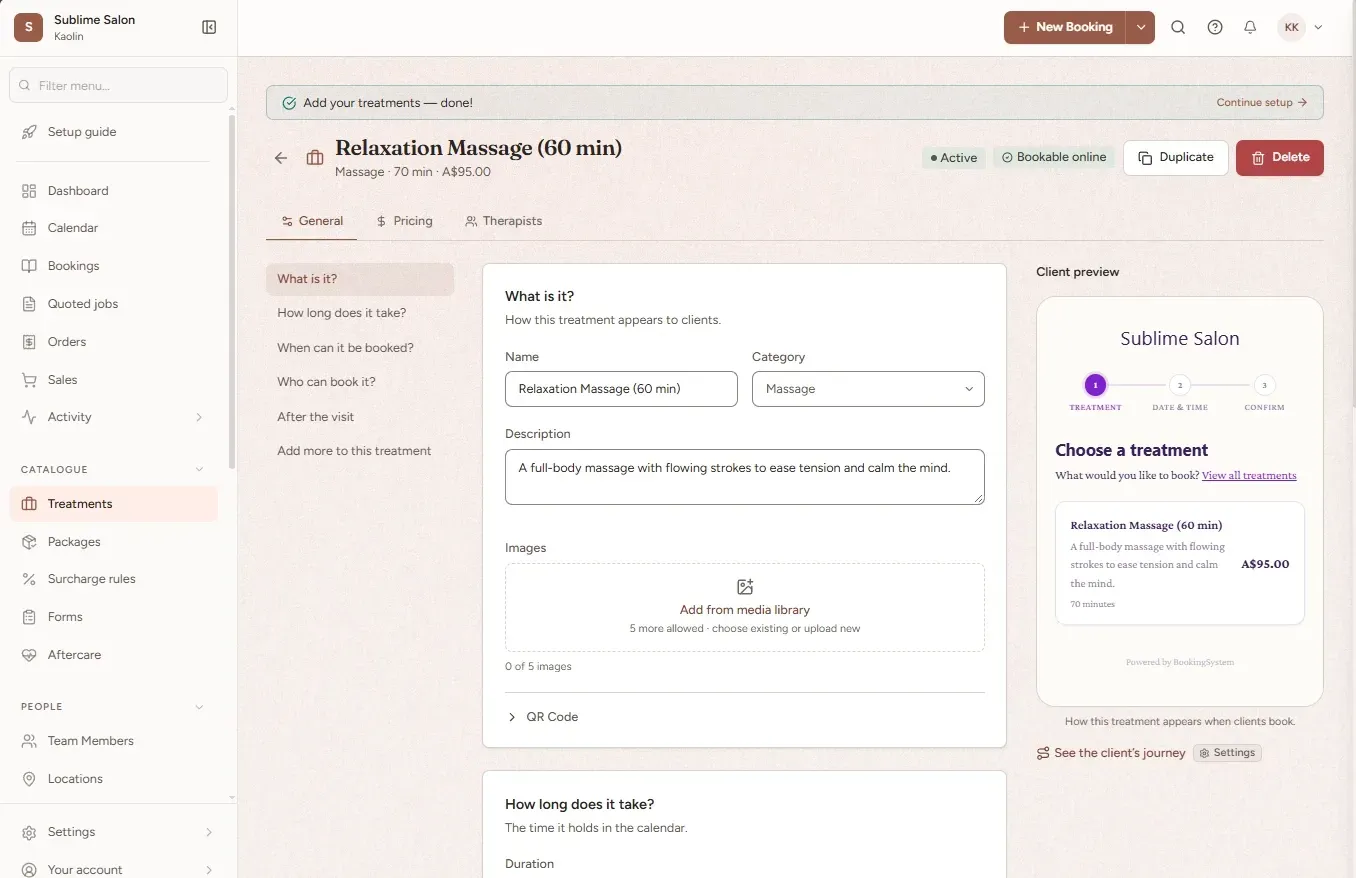The height and width of the screenshot is (878, 1356).
Task: Go back using the left arrow
Action: point(281,158)
